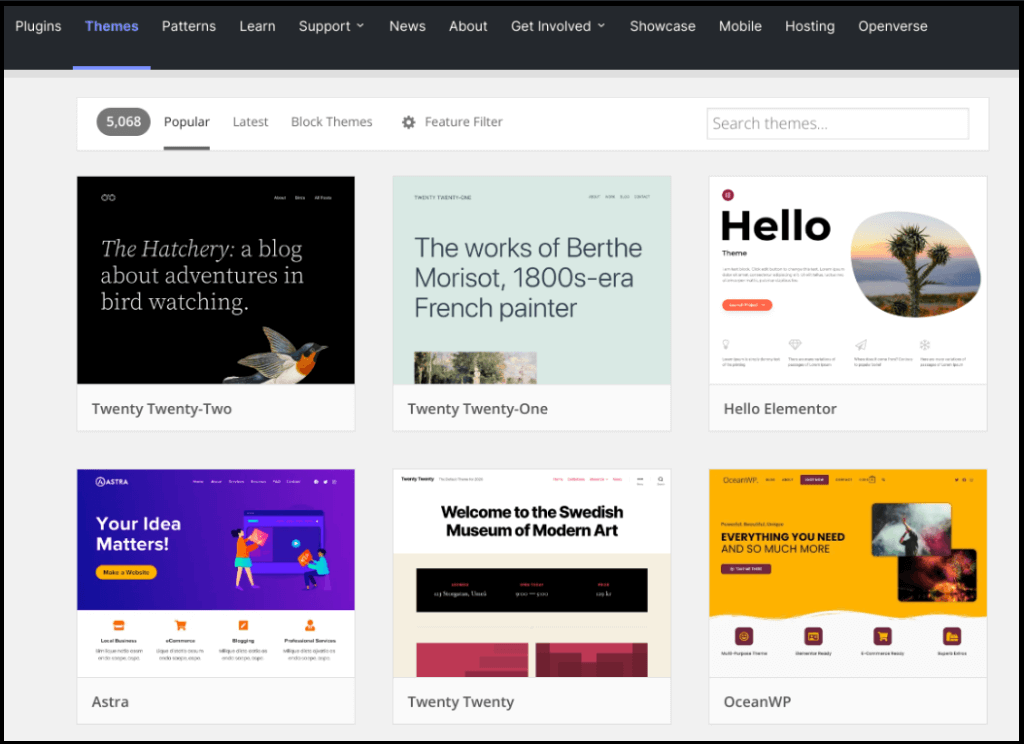Open the Hello Elementor theme preview image
This screenshot has width=1024, height=744.
[848, 280]
